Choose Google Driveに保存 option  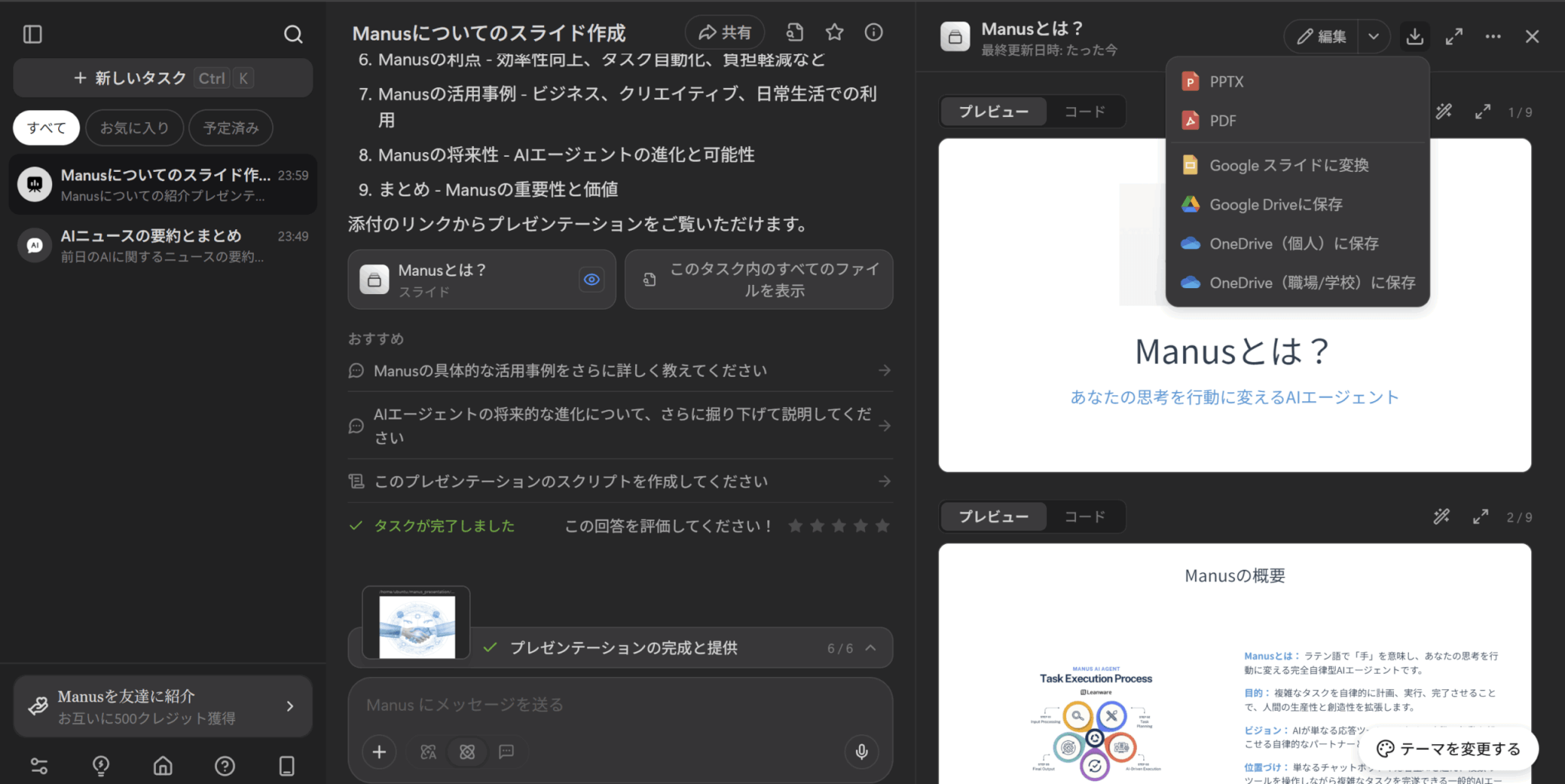coord(1298,204)
